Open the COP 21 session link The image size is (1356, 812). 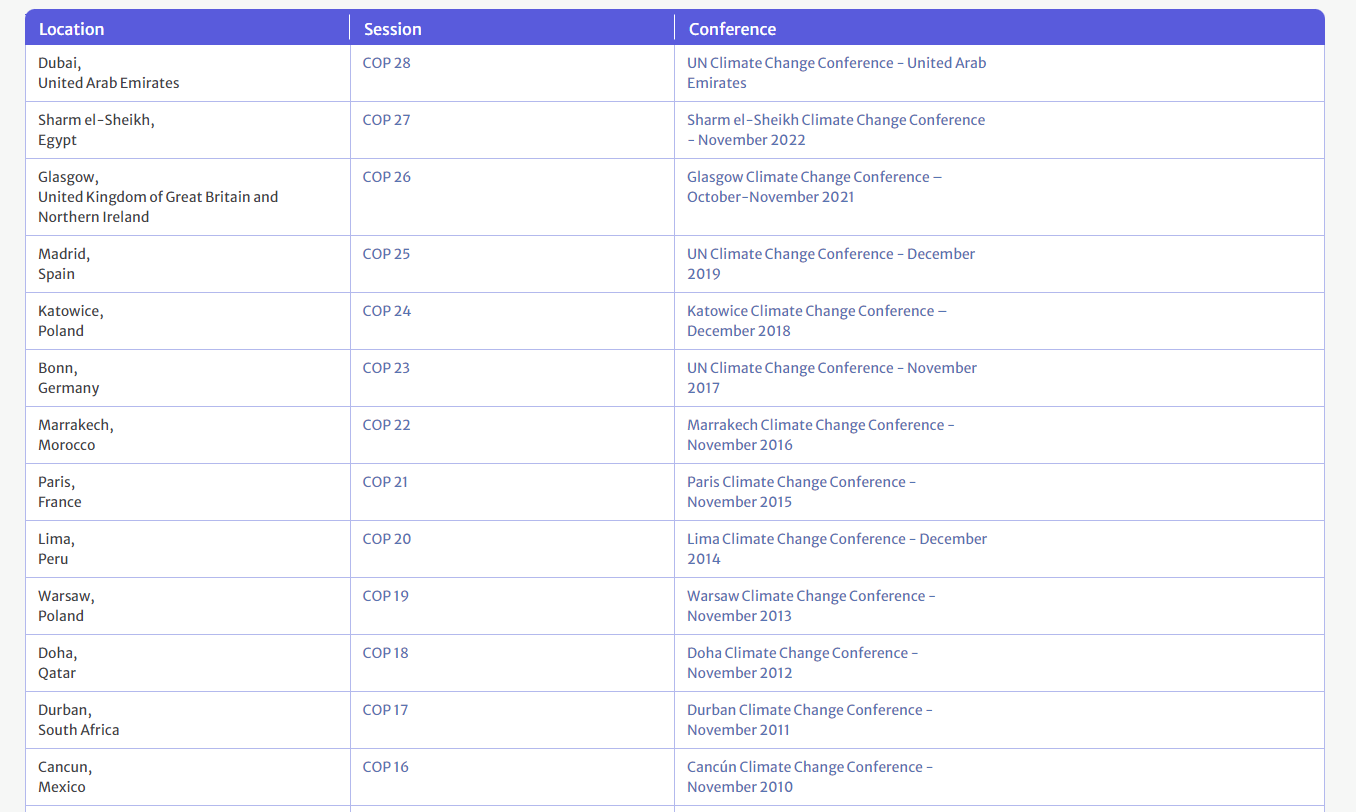coord(385,482)
